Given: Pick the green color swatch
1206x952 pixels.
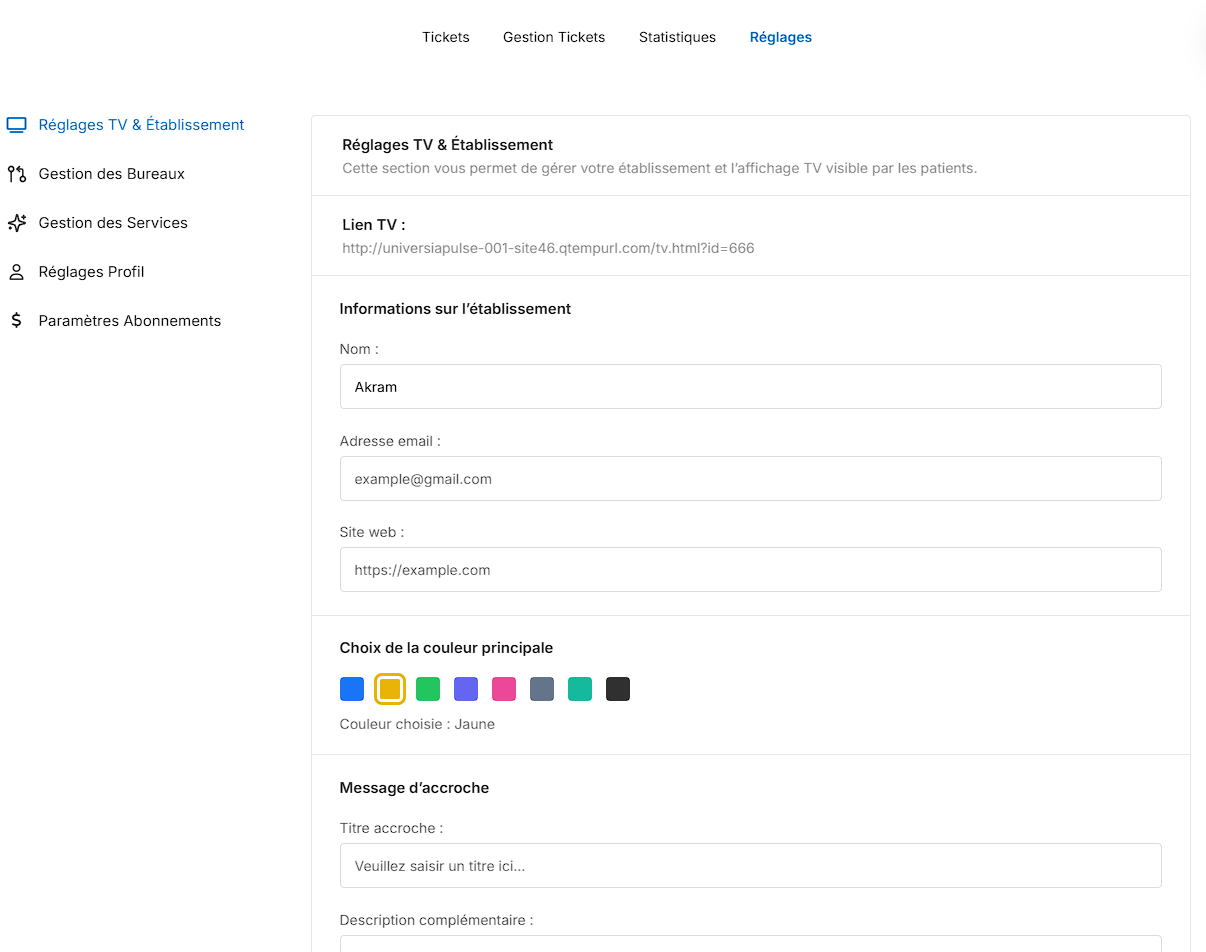Looking at the screenshot, I should point(428,689).
